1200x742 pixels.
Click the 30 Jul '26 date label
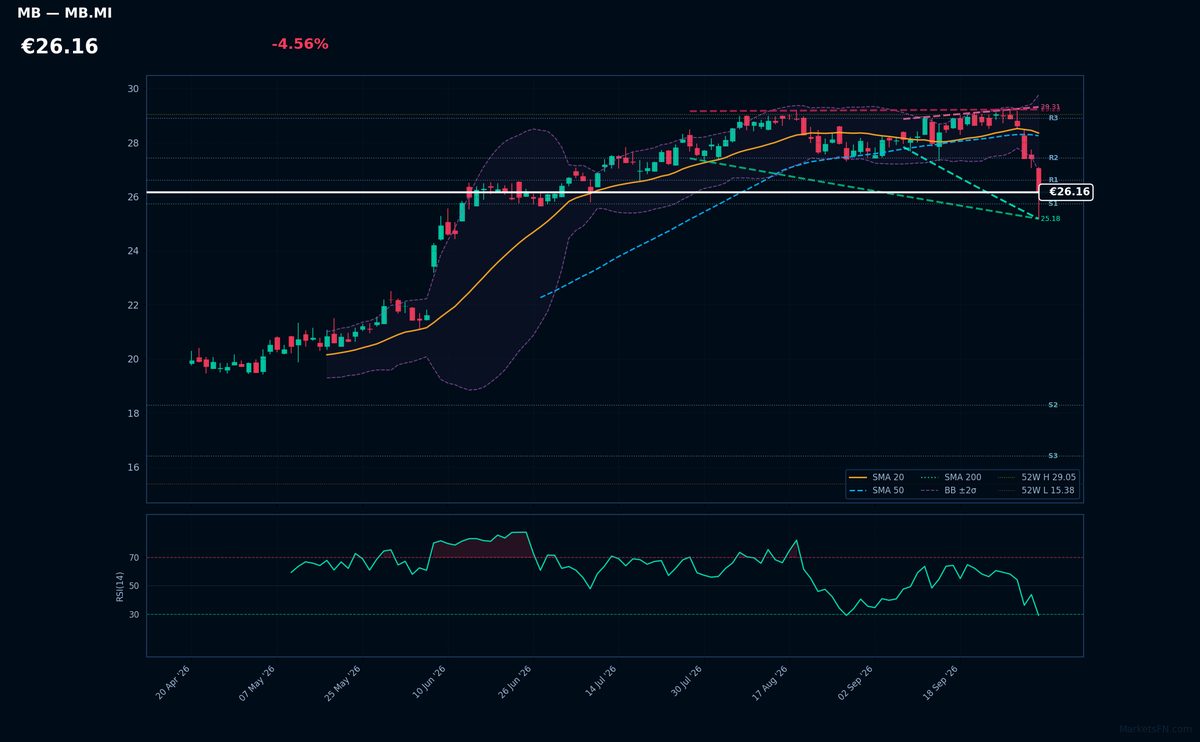coord(685,682)
